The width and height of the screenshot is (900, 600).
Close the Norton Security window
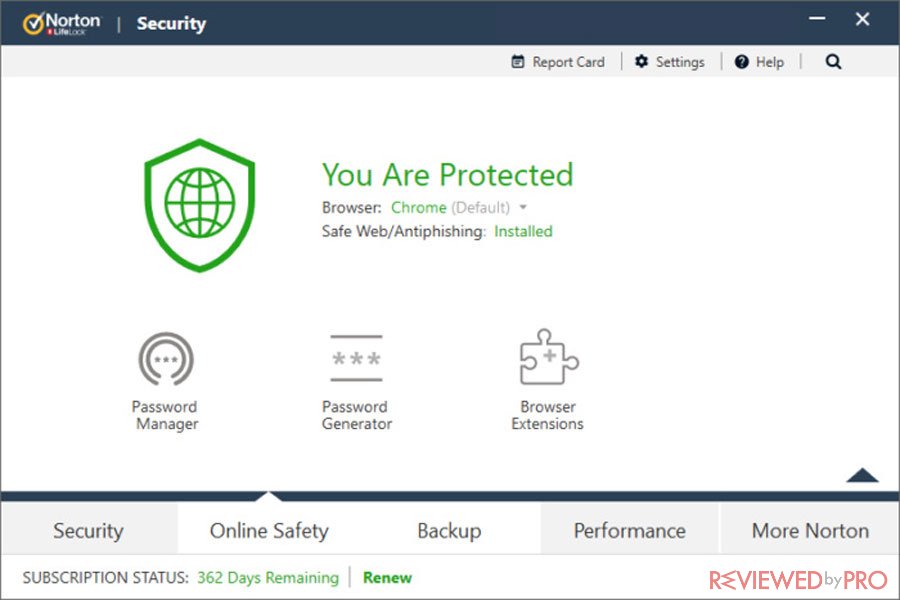click(862, 20)
